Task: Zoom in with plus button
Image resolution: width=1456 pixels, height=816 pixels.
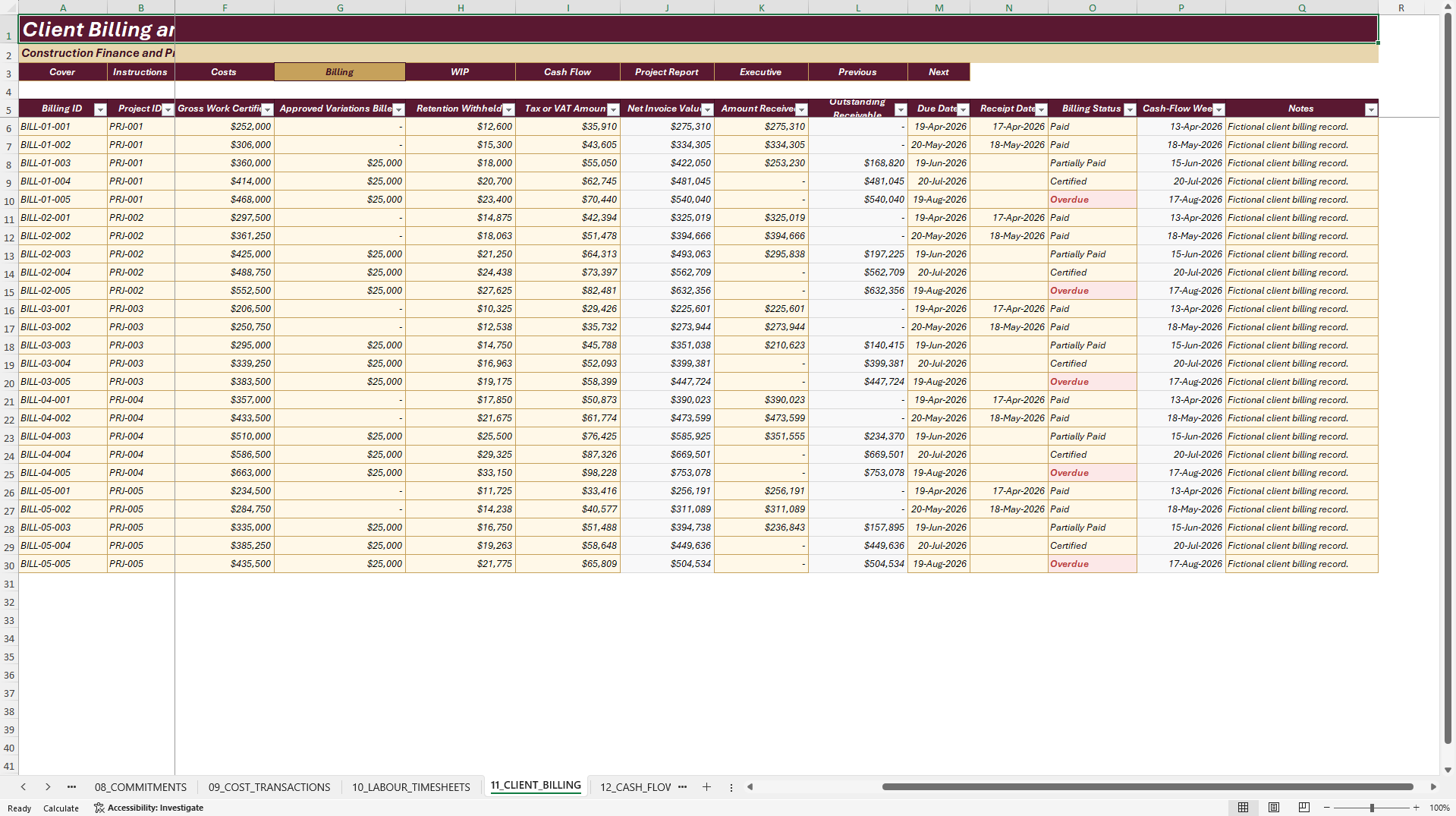Action: pyautogui.click(x=1416, y=808)
